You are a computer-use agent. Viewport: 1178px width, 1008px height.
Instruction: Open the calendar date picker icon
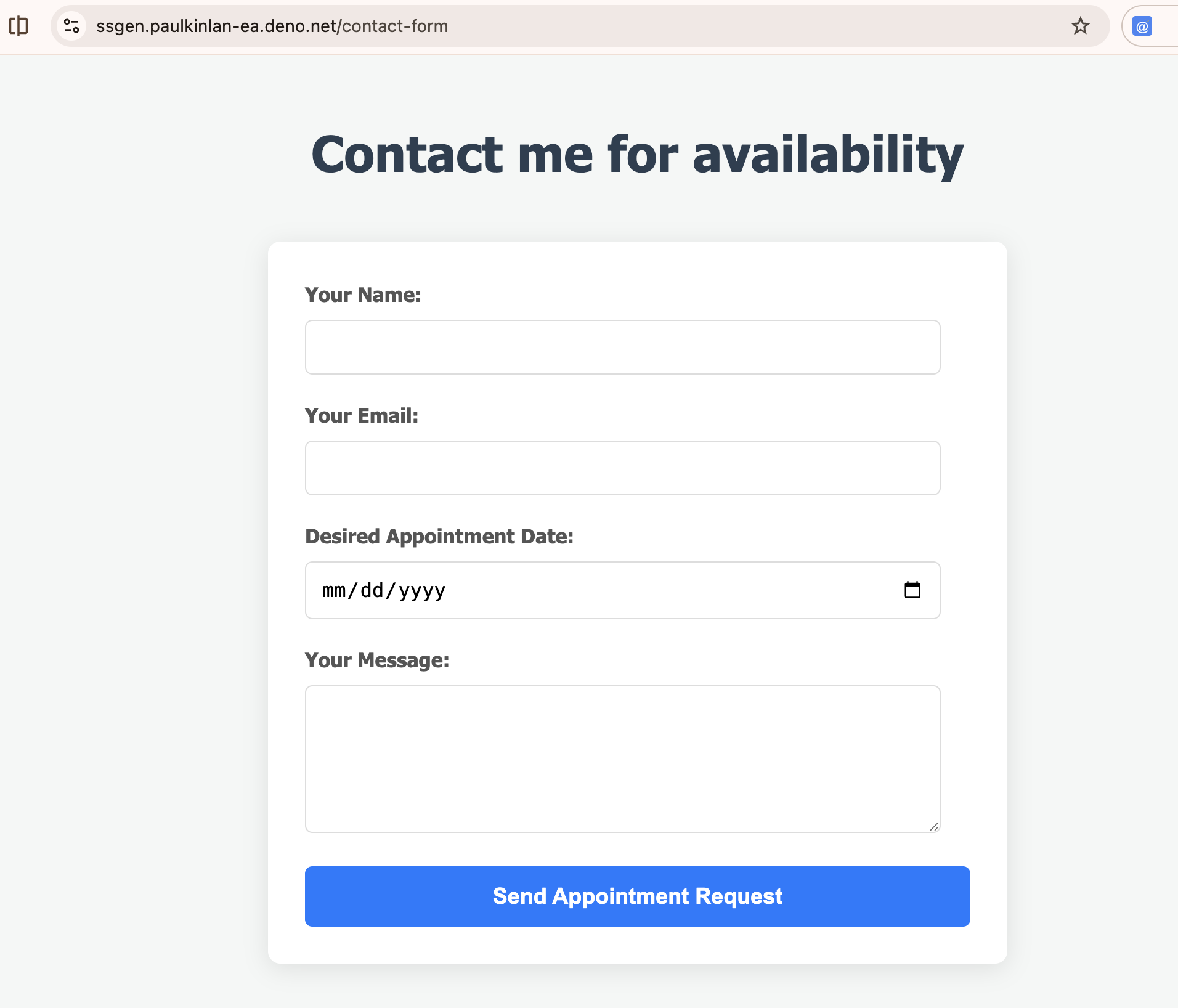click(x=912, y=590)
